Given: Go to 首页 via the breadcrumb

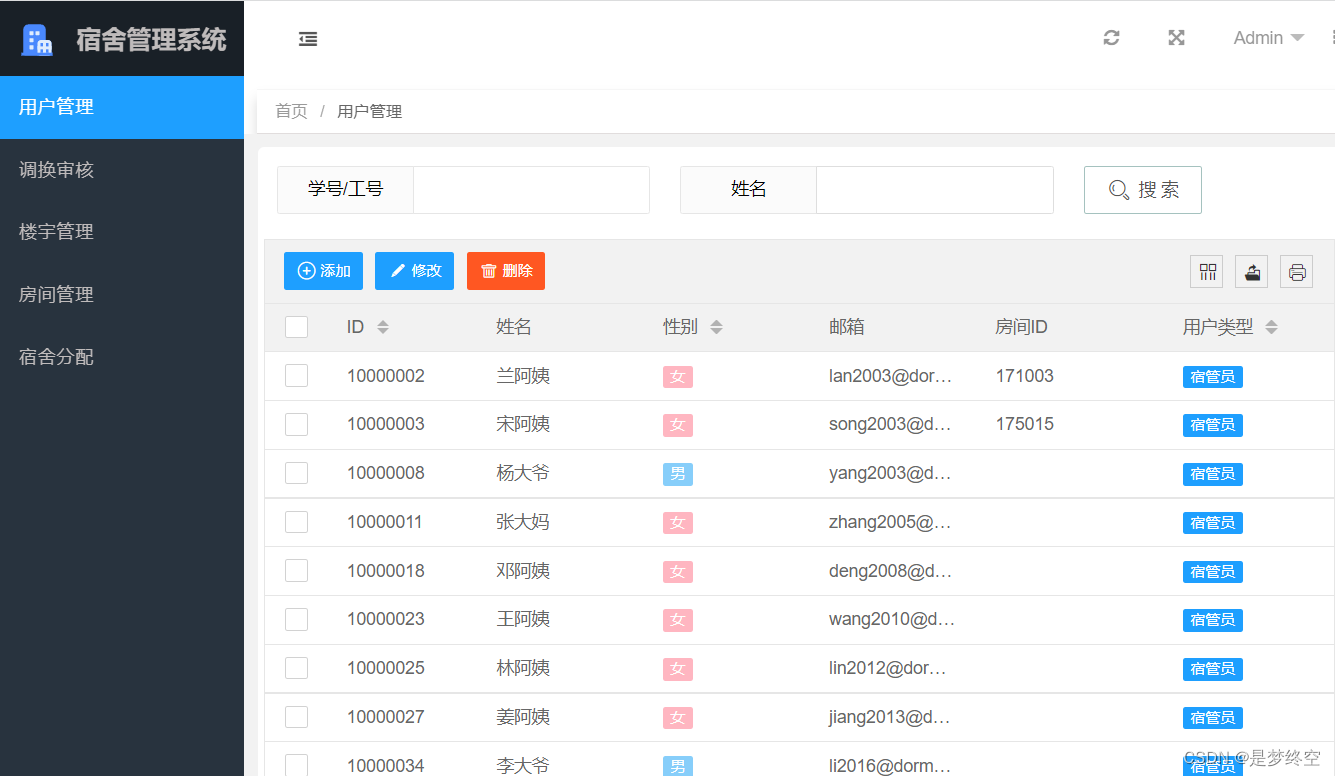Looking at the screenshot, I should coord(292,111).
